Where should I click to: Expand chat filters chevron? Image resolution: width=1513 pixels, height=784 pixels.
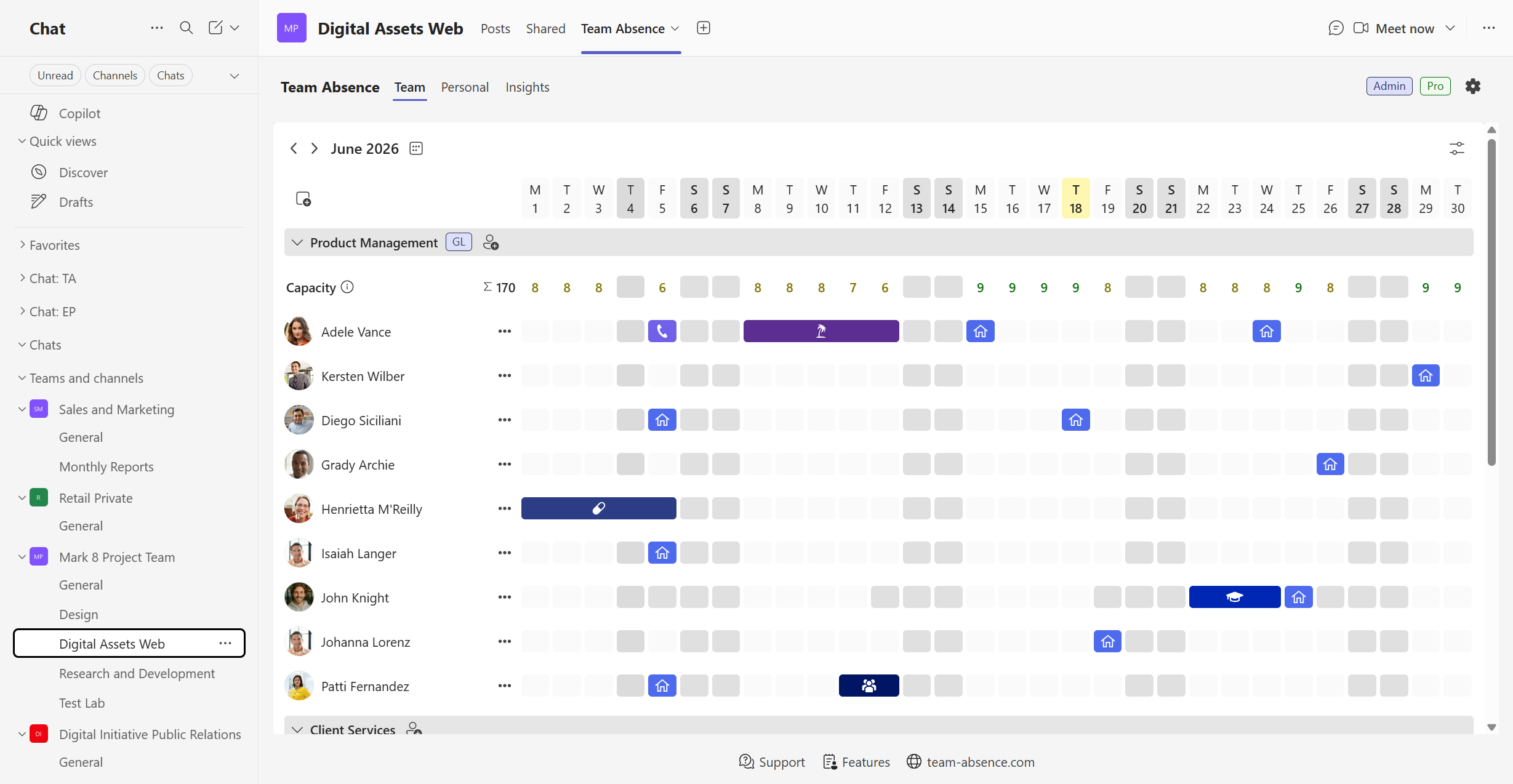(235, 76)
